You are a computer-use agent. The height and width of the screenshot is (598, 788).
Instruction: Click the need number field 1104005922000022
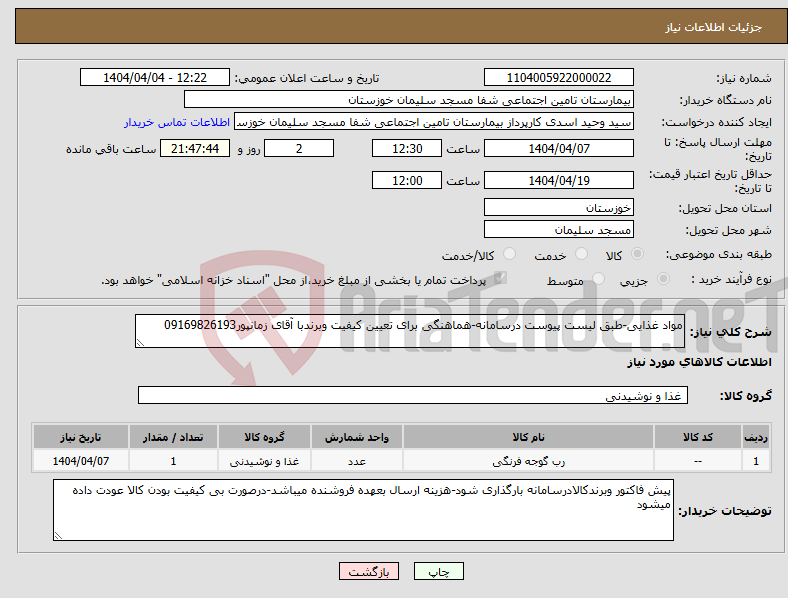click(x=558, y=77)
